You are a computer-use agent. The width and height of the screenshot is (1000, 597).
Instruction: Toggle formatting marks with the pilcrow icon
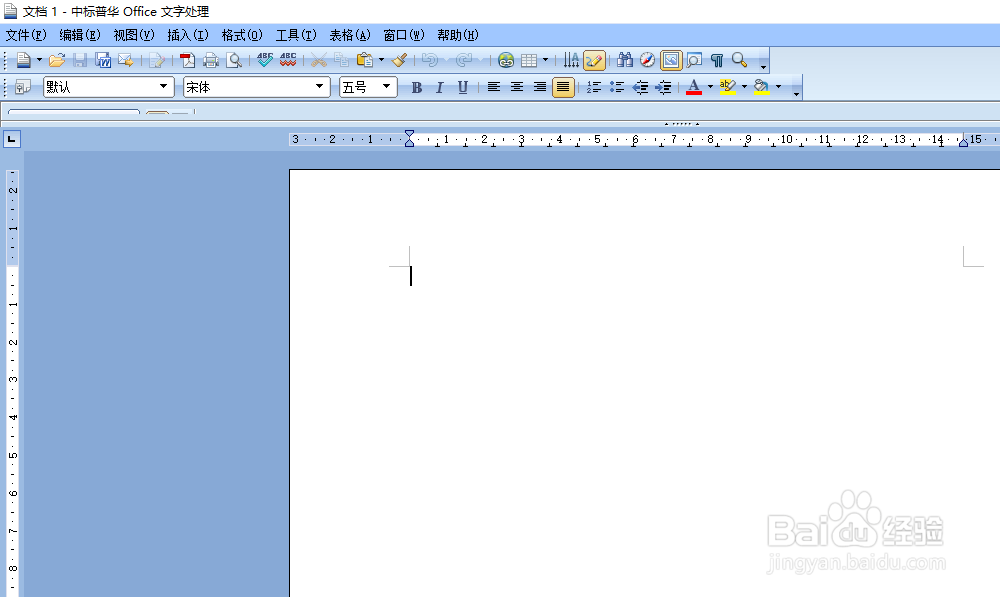[718, 59]
